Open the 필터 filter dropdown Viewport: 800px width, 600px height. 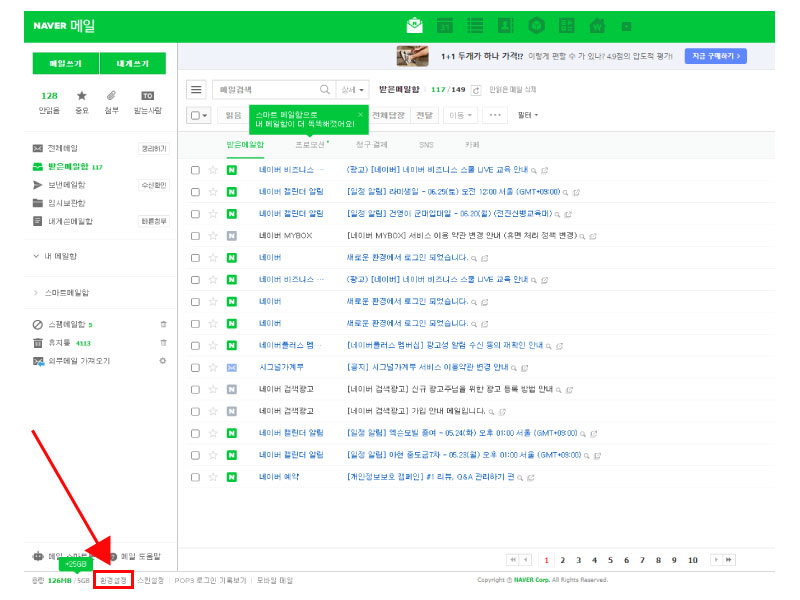tap(528, 115)
